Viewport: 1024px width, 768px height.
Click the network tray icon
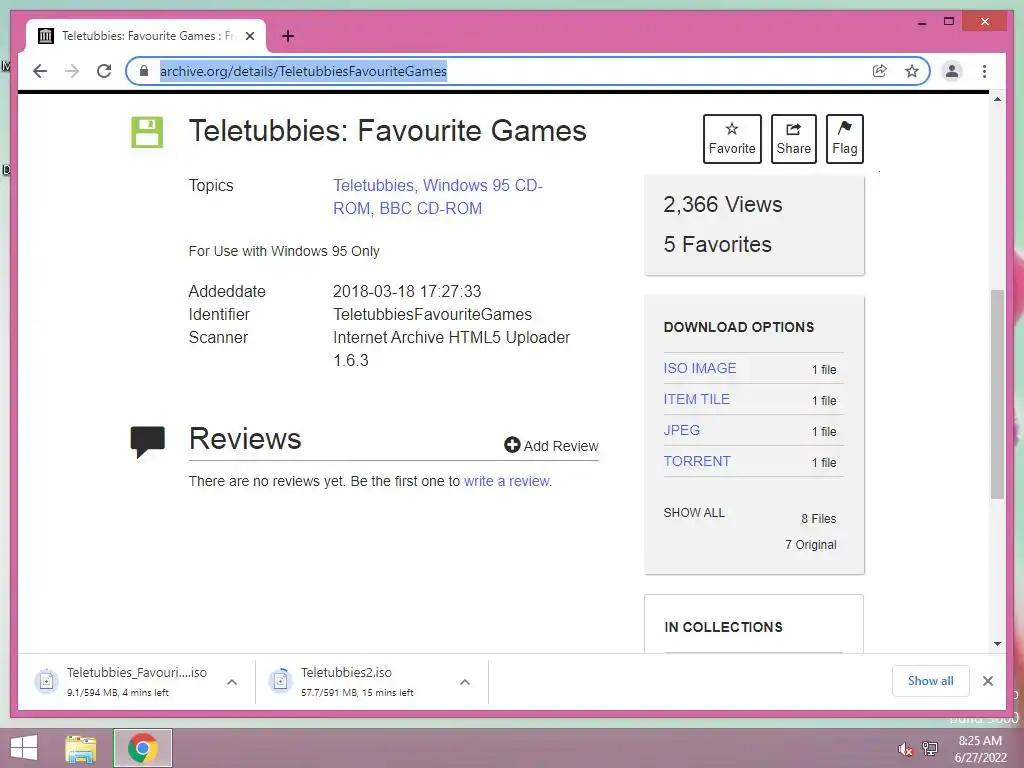930,748
